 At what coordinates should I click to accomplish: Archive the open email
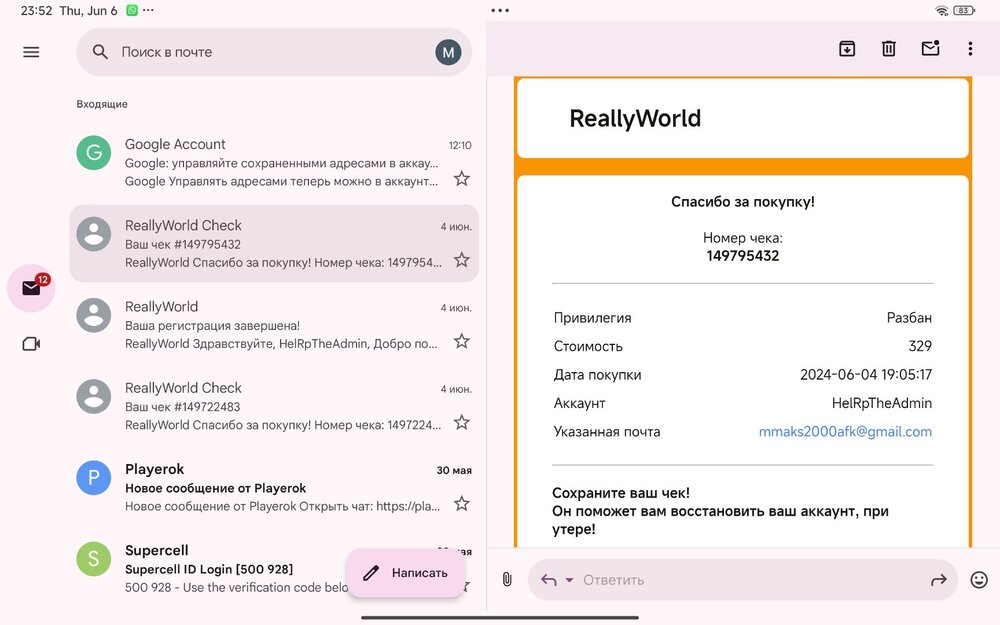(x=847, y=48)
